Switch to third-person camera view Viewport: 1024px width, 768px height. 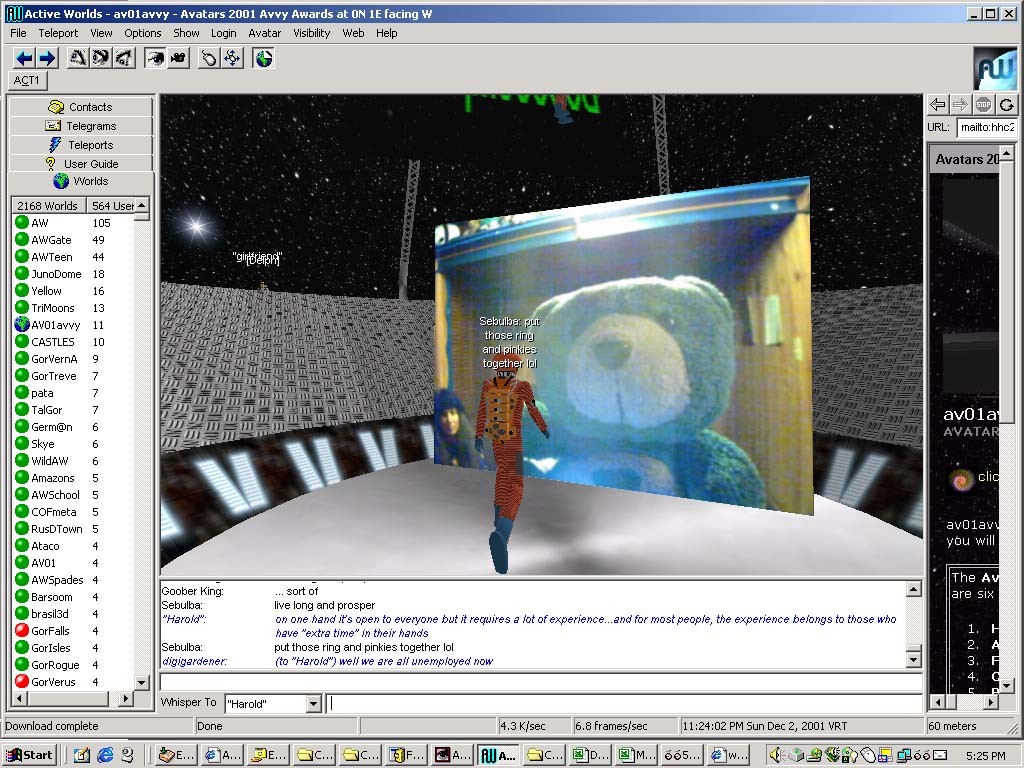pyautogui.click(x=178, y=58)
